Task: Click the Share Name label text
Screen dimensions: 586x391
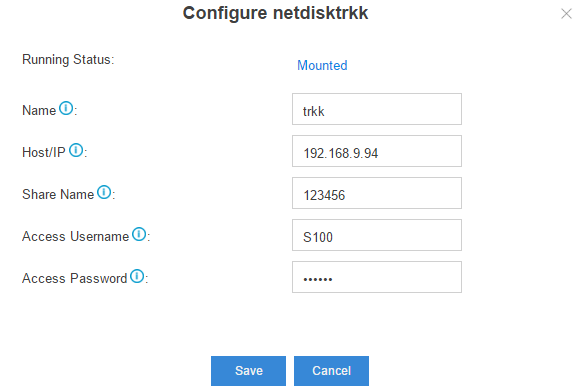Action: click(x=58, y=194)
